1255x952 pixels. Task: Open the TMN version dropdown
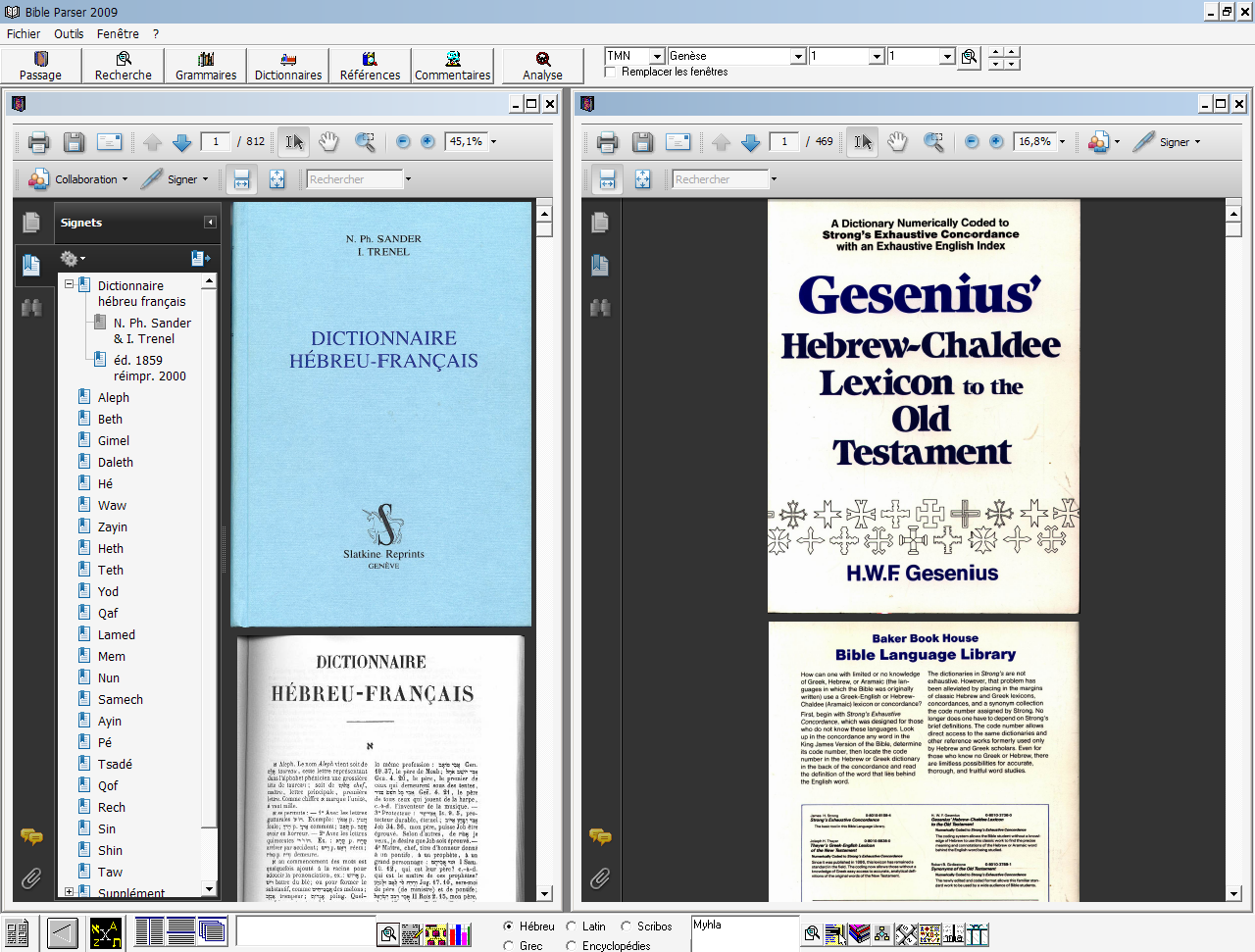click(x=658, y=57)
